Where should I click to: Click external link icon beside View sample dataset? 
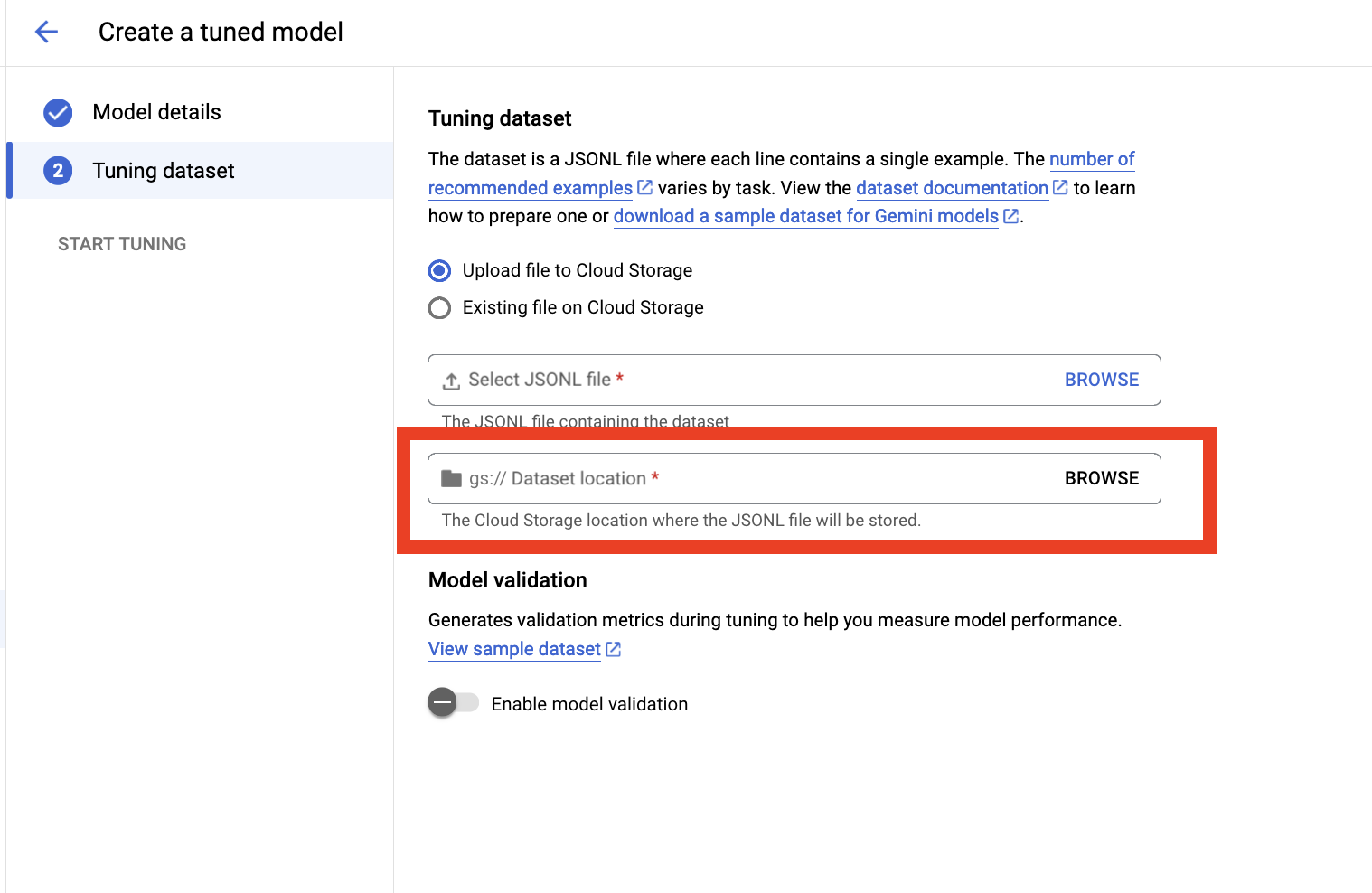[613, 649]
